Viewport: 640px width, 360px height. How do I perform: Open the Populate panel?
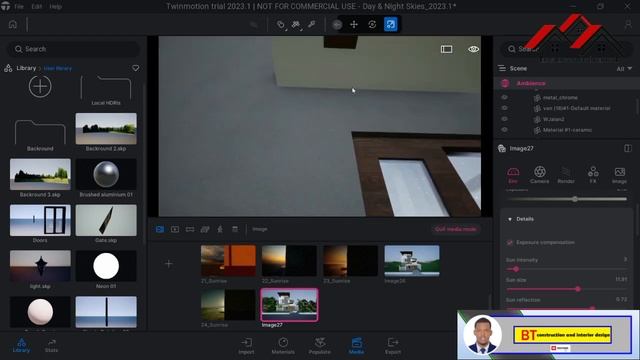coord(320,346)
